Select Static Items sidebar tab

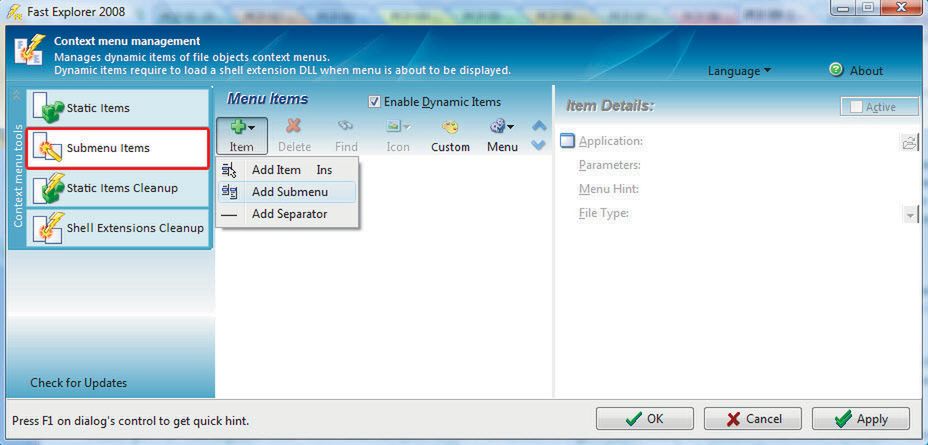coord(118,108)
